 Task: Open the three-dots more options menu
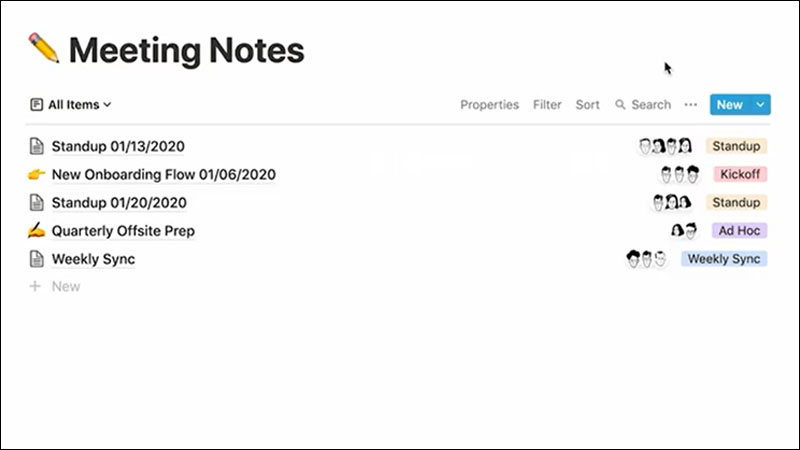[x=690, y=104]
